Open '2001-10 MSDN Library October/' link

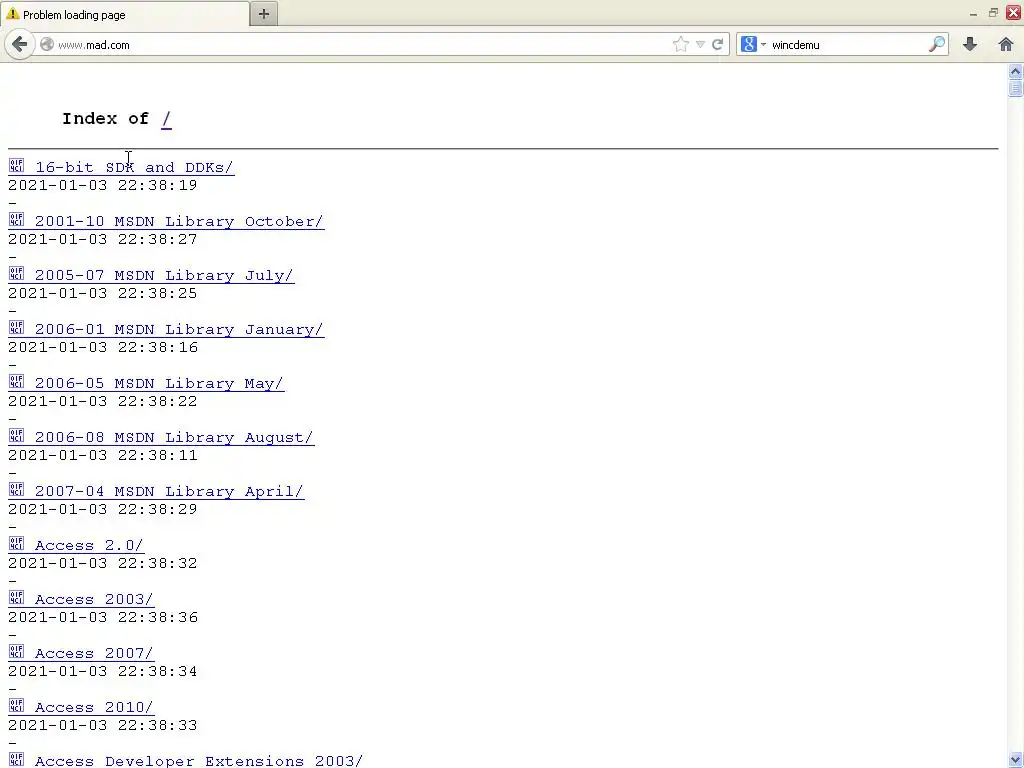point(179,221)
